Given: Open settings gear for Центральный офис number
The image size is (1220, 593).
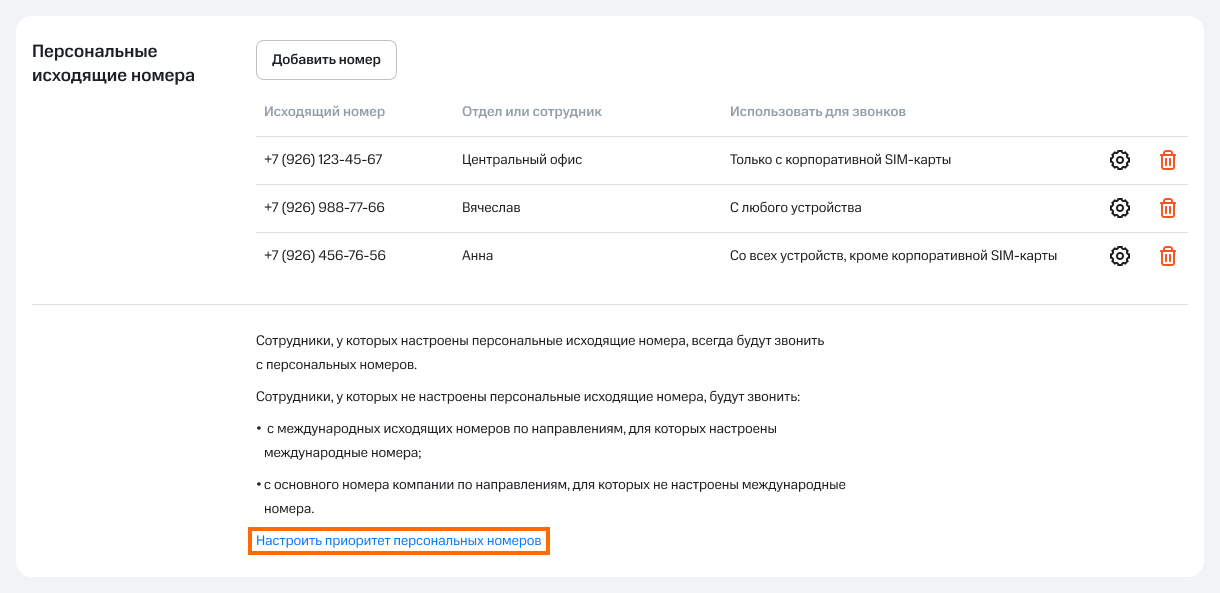Looking at the screenshot, I should [x=1120, y=160].
